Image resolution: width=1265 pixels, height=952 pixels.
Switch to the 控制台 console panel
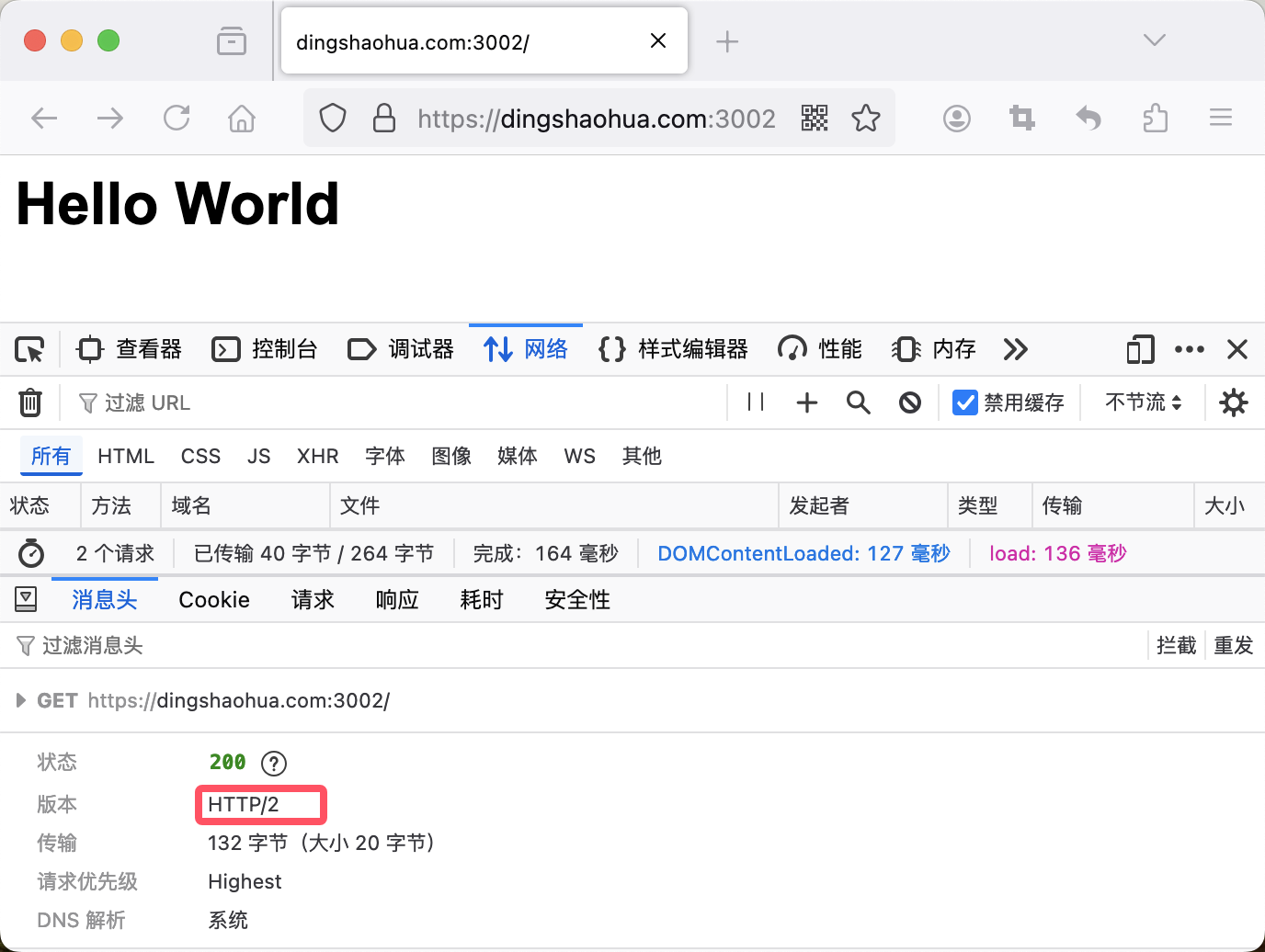click(x=265, y=349)
